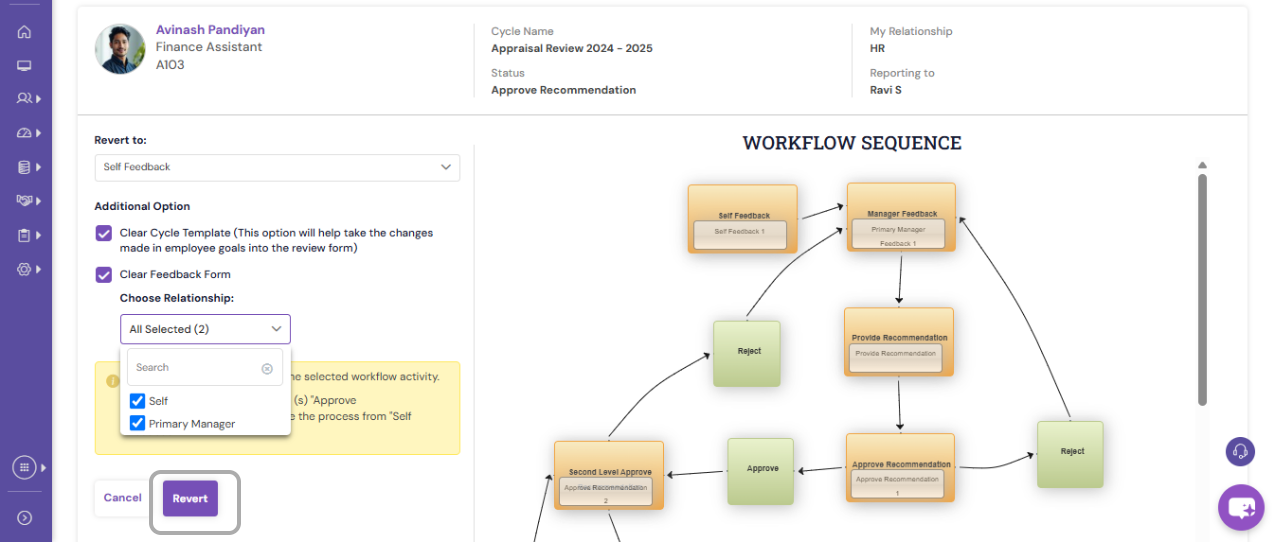Select the green Approve node
The image size is (1275, 542).
761,470
